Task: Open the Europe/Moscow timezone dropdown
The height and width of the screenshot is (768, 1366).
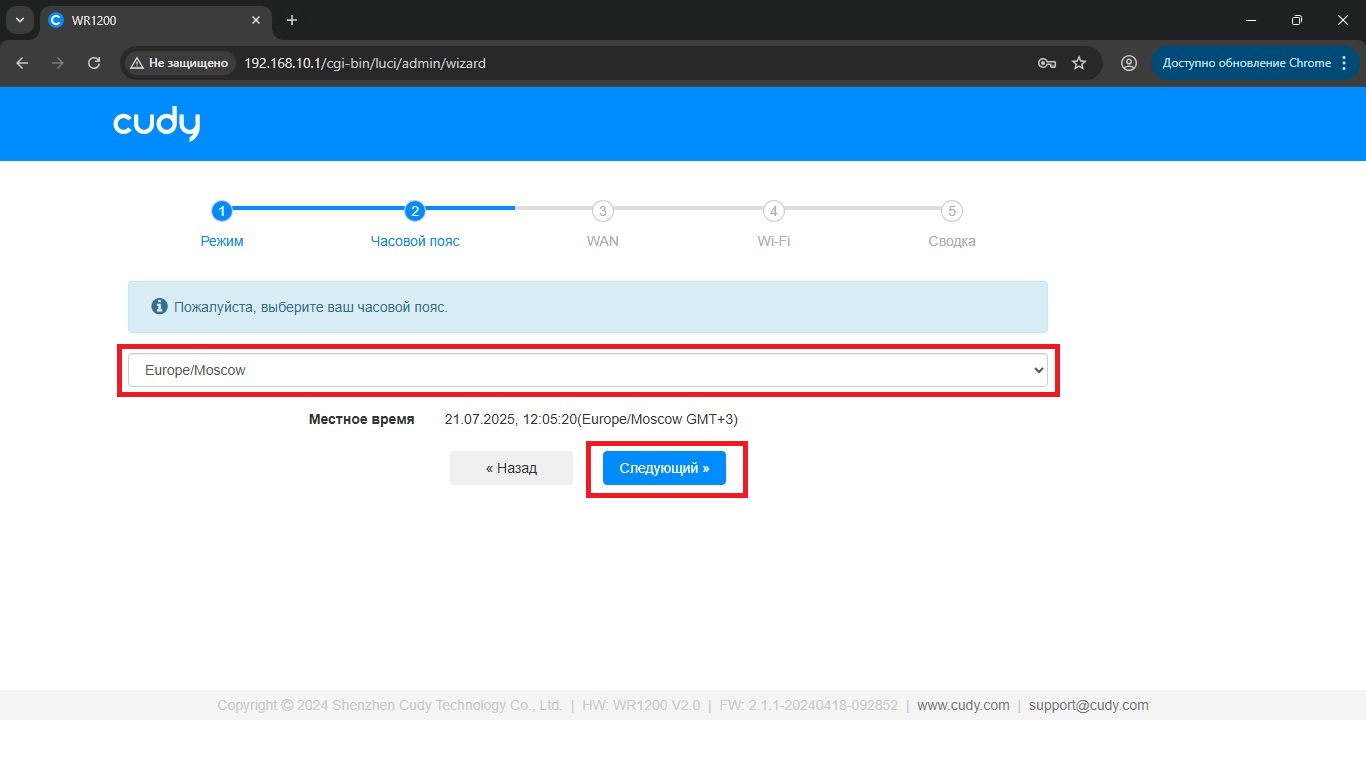Action: click(x=588, y=370)
